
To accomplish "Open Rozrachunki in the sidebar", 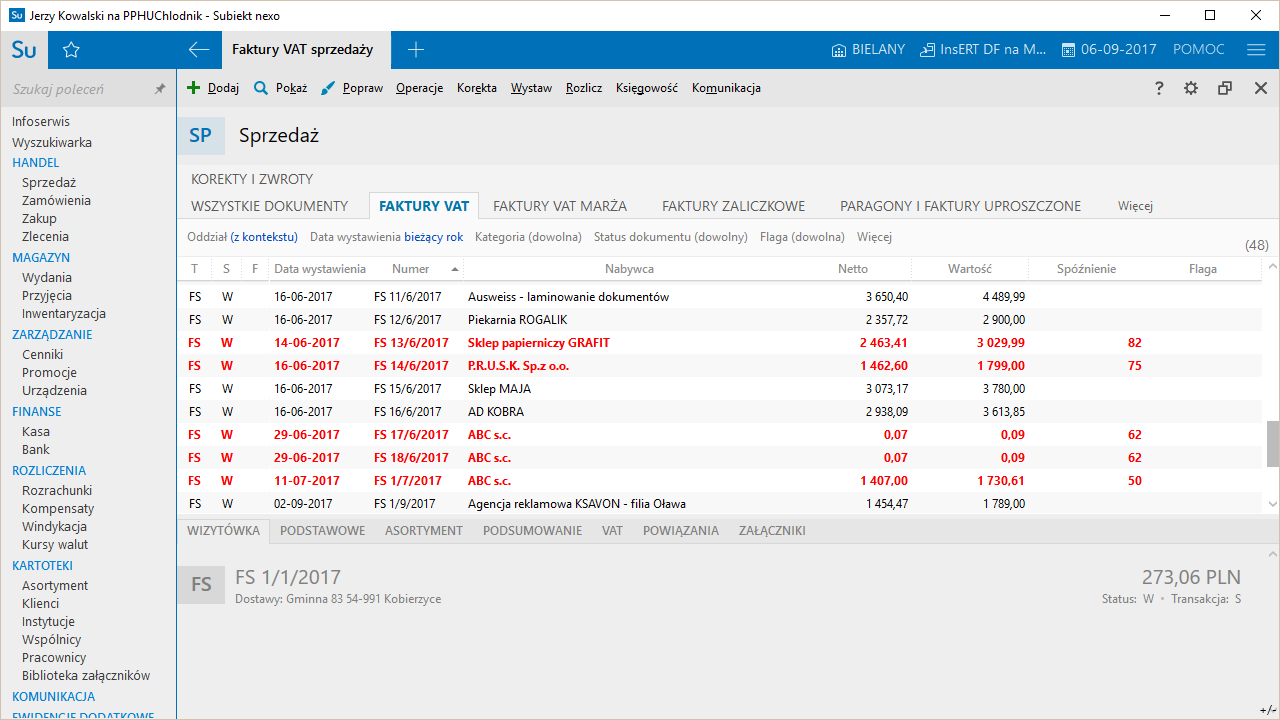I will tap(57, 490).
